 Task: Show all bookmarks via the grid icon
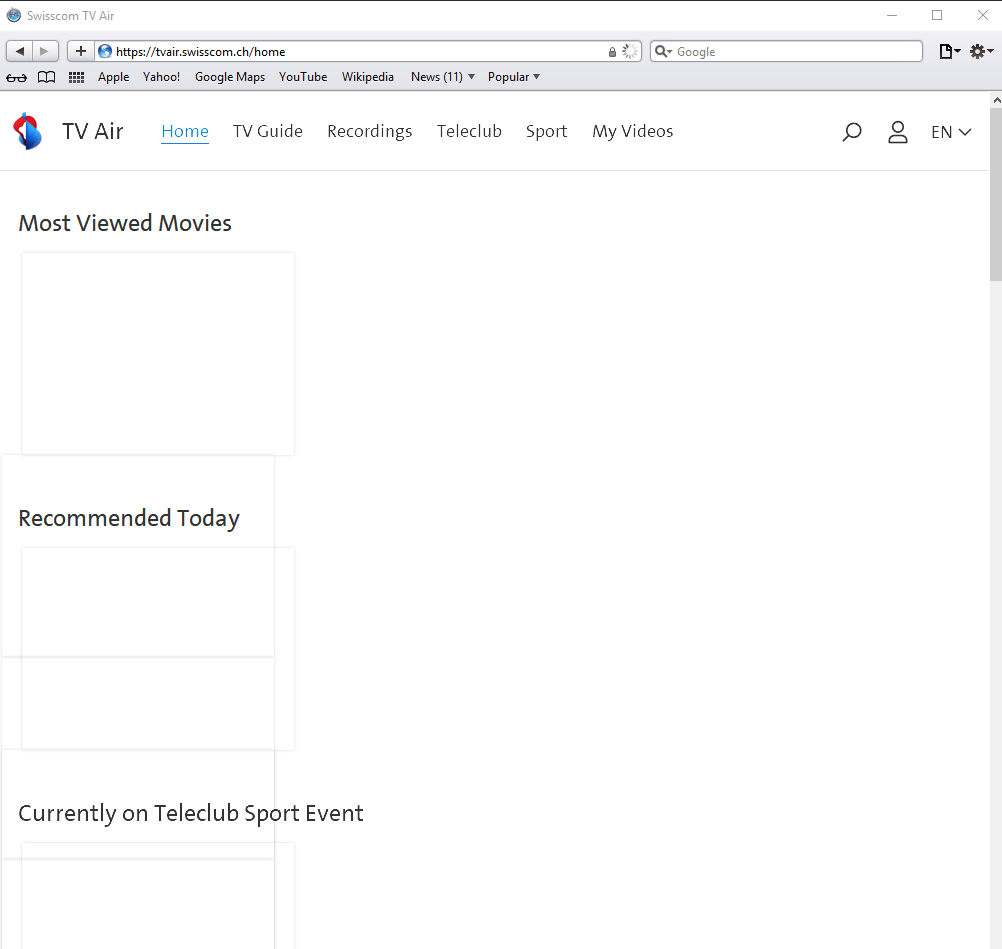tap(76, 77)
